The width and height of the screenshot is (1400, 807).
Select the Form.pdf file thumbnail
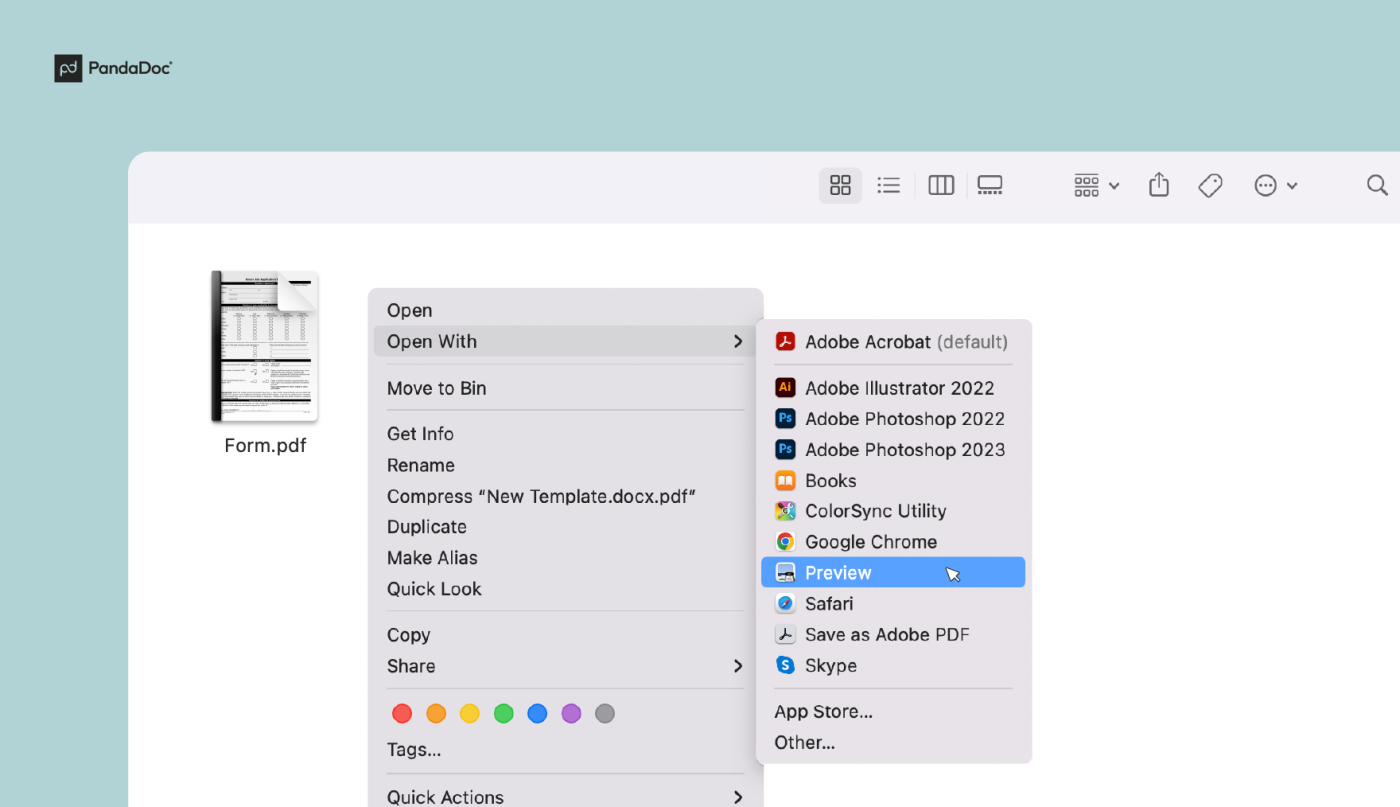(265, 347)
